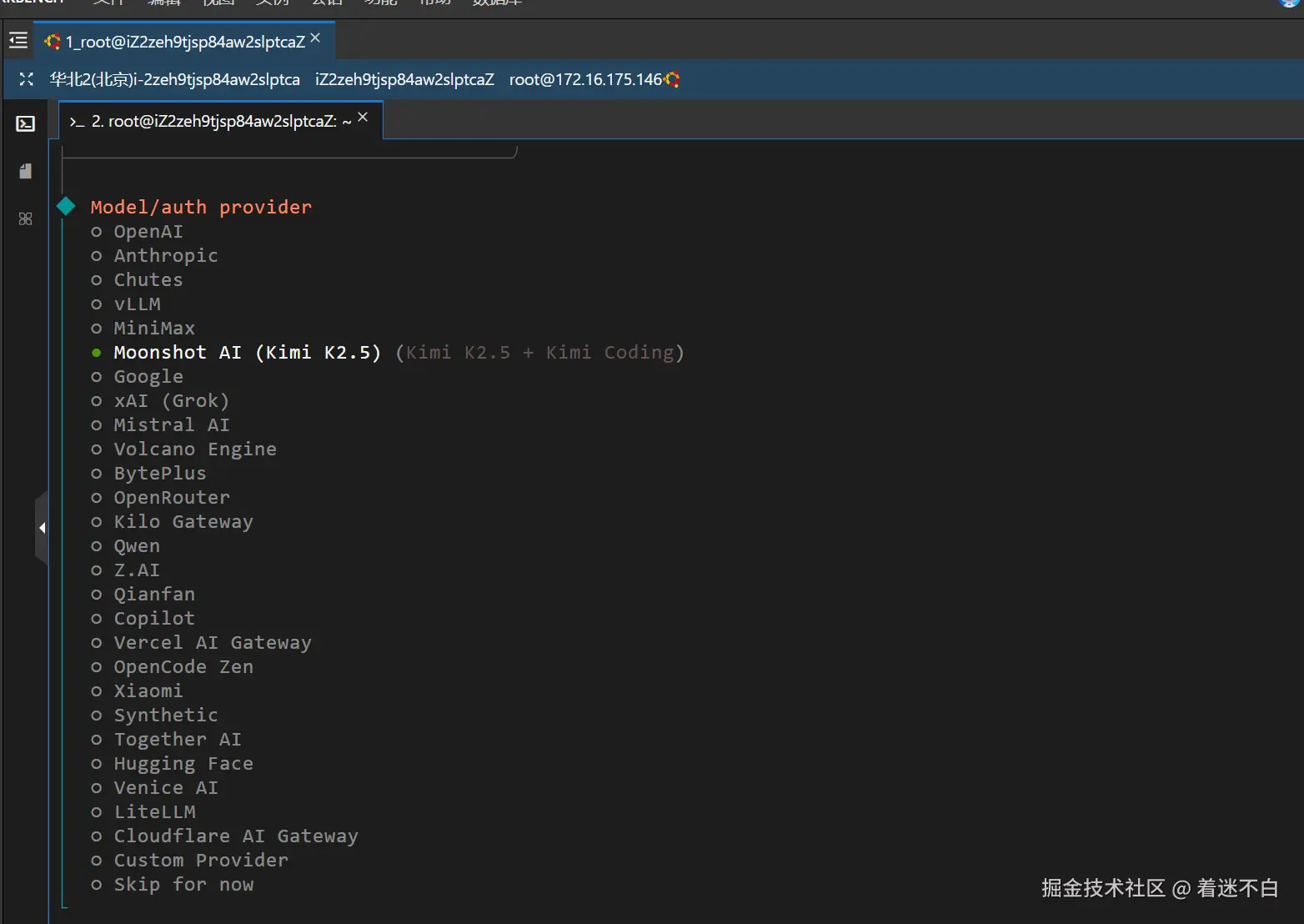Click the instance name 华北2(北京)i-2zeh9tjsp84aw2slptca
Image resolution: width=1304 pixels, height=924 pixels.
[x=174, y=79]
